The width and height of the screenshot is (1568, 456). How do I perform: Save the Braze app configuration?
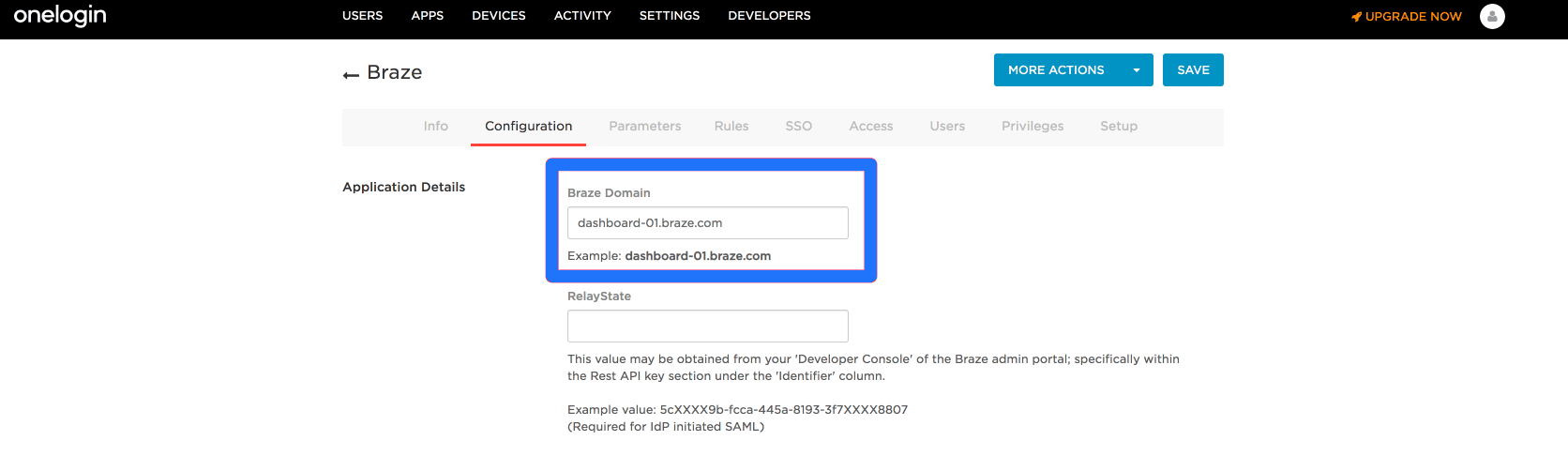click(1193, 70)
